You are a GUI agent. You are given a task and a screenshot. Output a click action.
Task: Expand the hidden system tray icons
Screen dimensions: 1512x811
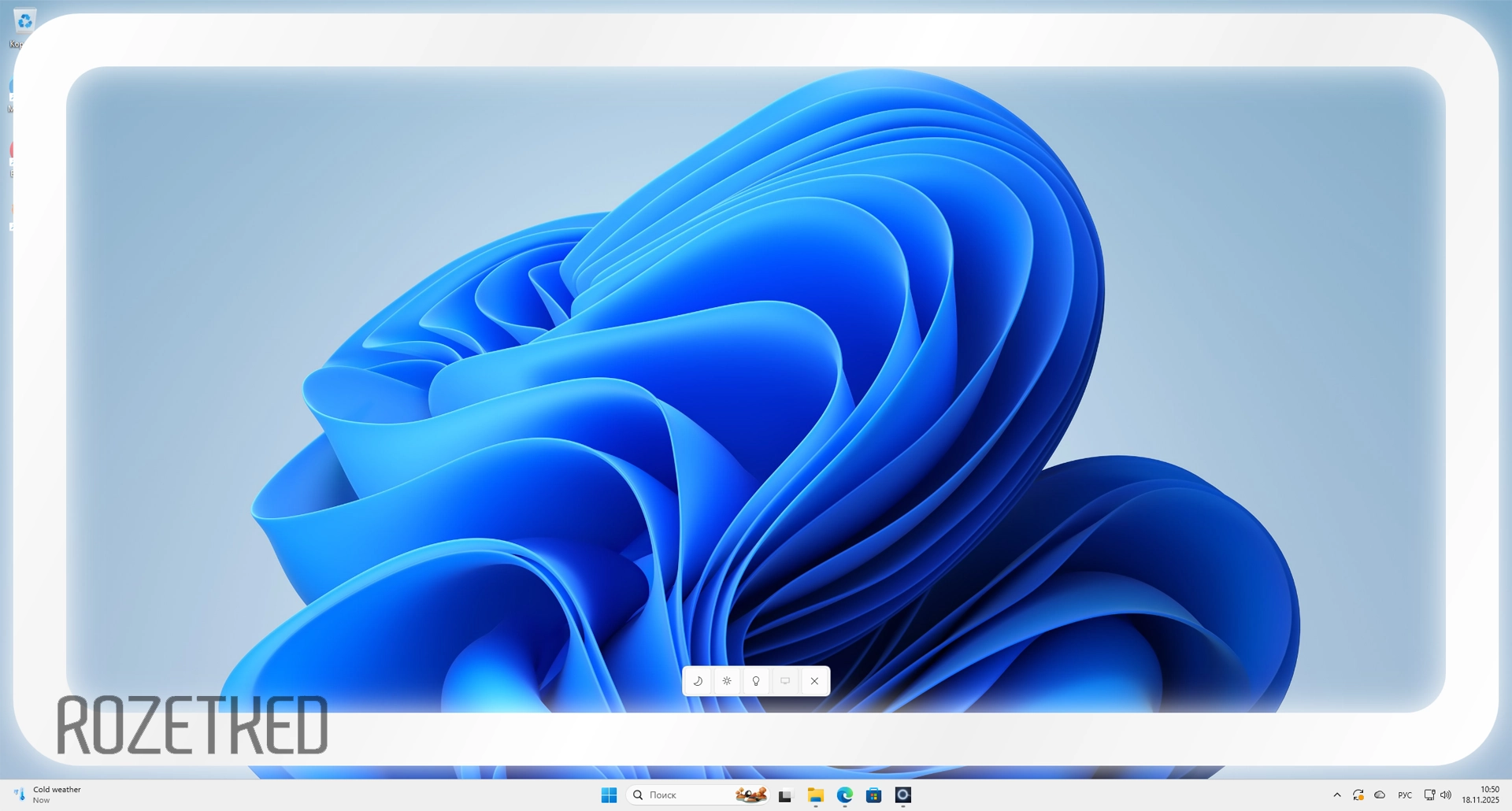1337,795
